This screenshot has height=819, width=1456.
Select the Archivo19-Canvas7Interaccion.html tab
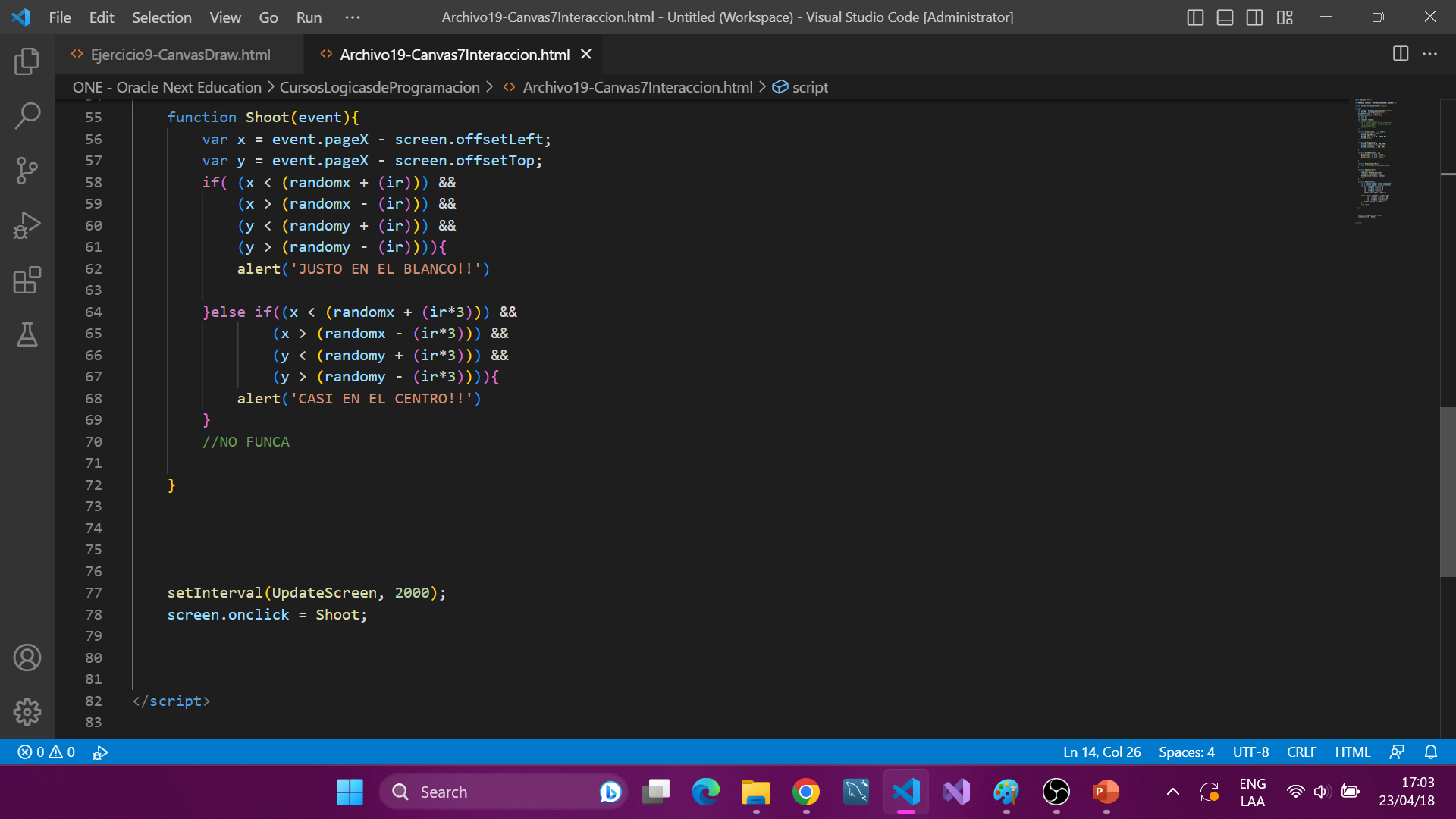tap(454, 55)
